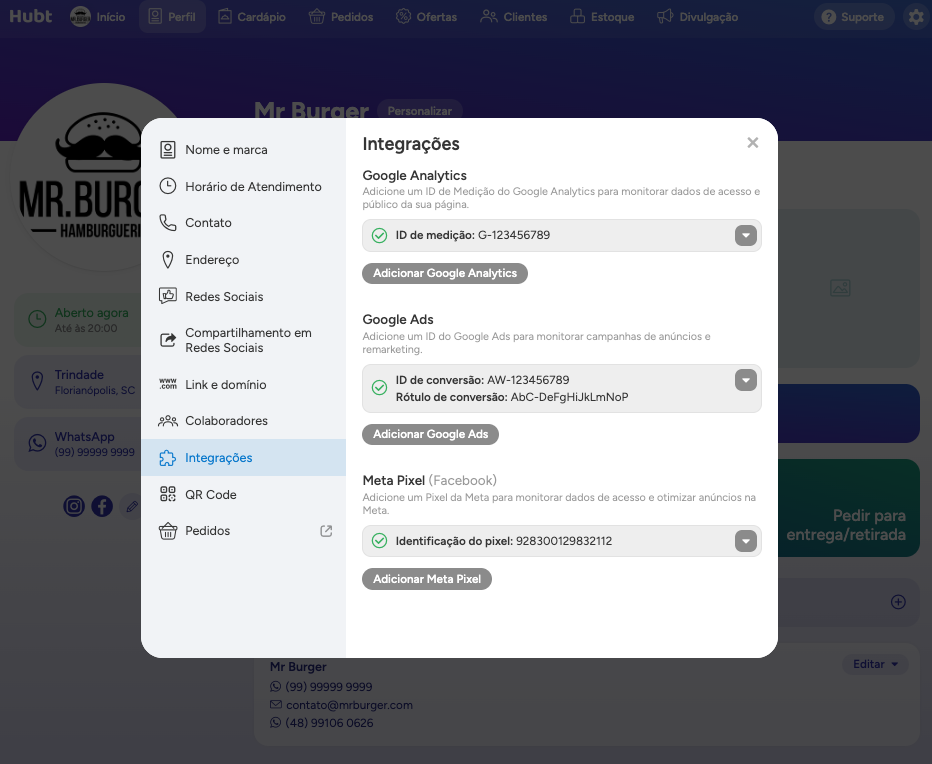Click the Google Analytics green check icon

(379, 235)
